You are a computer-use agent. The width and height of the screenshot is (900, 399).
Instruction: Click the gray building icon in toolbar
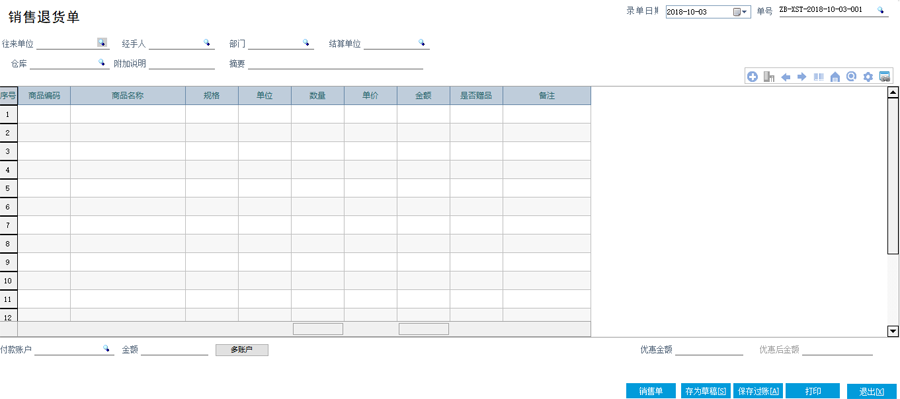pos(769,76)
